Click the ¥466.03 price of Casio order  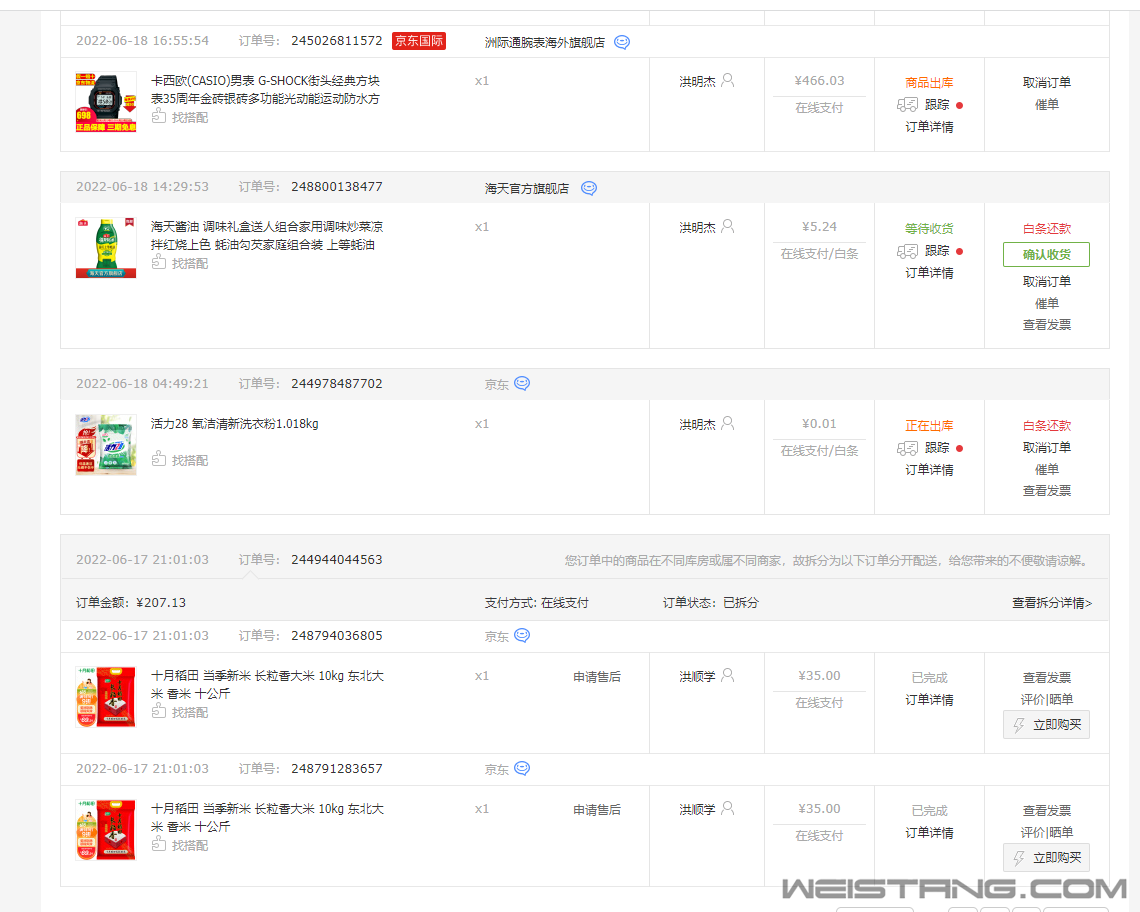coord(819,81)
